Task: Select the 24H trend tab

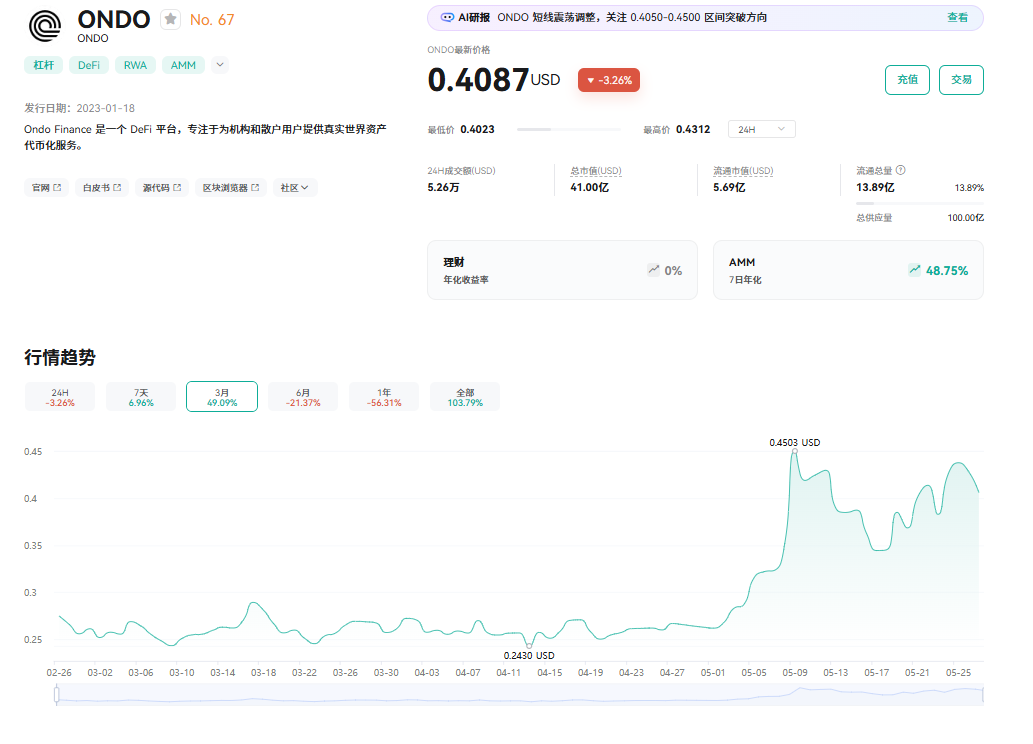Action: 60,397
